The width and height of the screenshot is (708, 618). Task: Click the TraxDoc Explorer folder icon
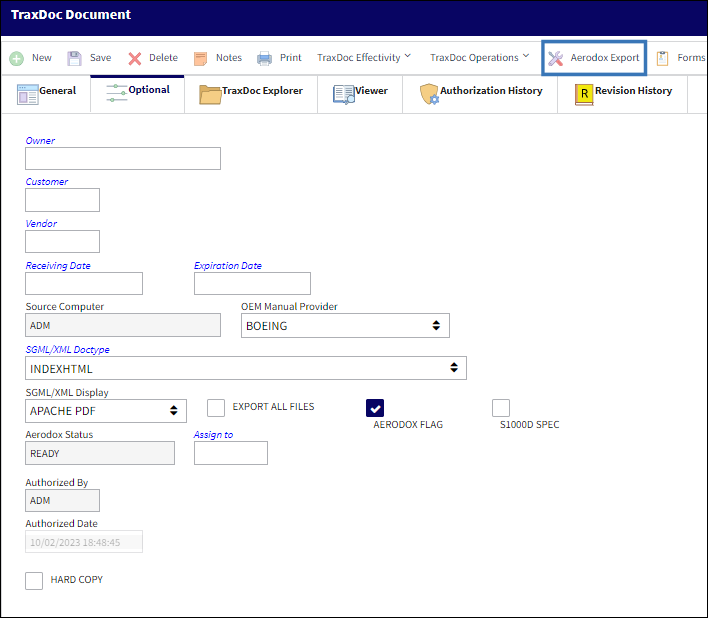[x=210, y=94]
